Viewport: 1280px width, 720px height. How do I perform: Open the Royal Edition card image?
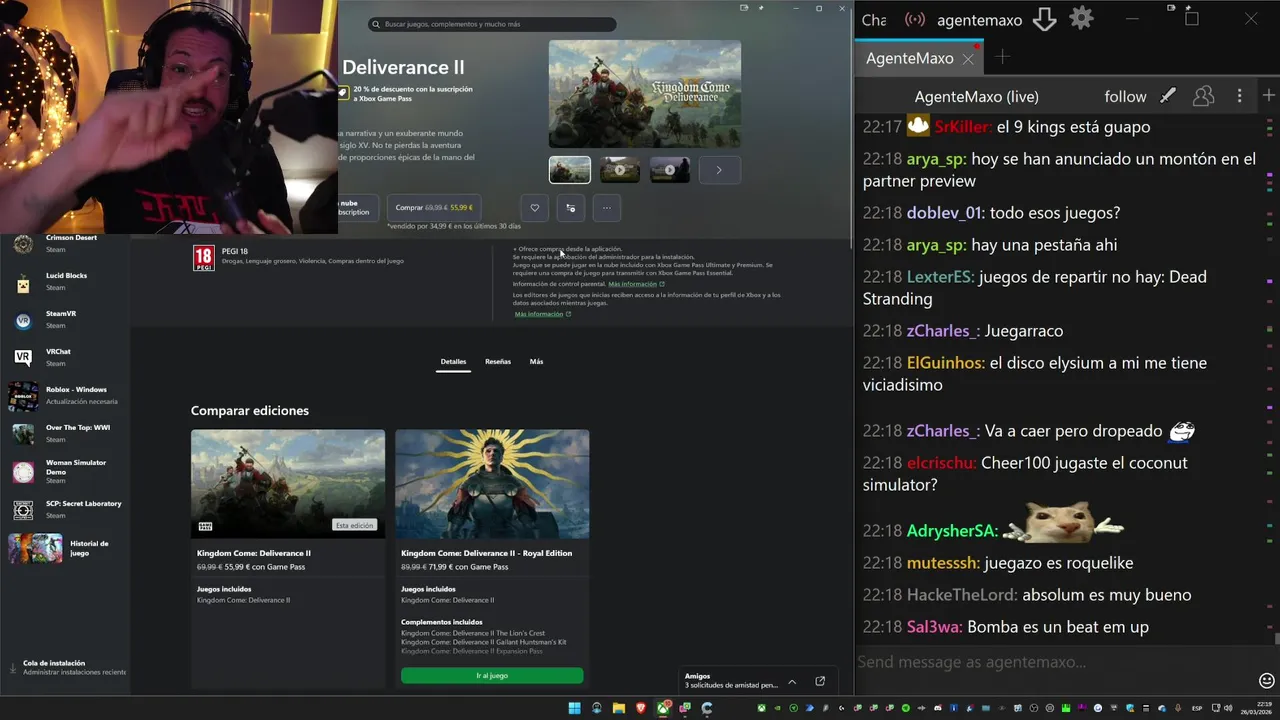(x=492, y=484)
